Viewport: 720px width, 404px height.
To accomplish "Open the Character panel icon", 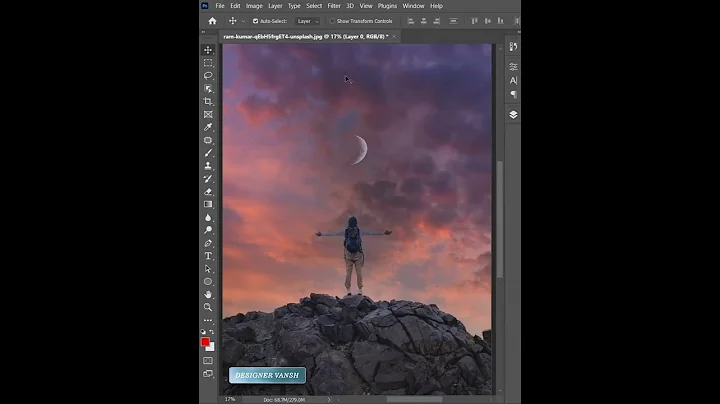I will point(513,81).
